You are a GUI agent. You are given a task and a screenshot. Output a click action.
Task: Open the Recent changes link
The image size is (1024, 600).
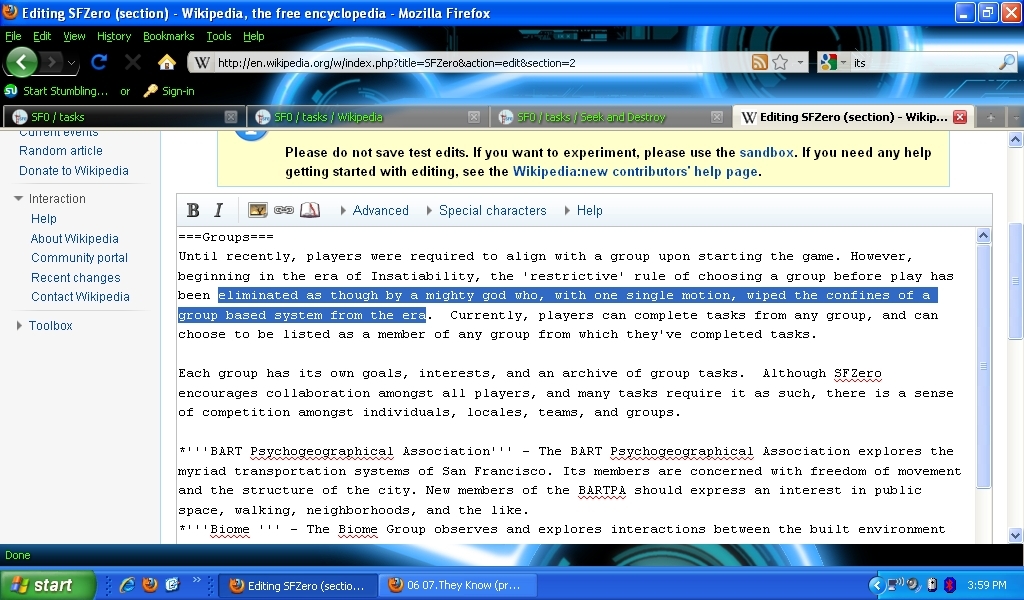pyautogui.click(x=76, y=278)
